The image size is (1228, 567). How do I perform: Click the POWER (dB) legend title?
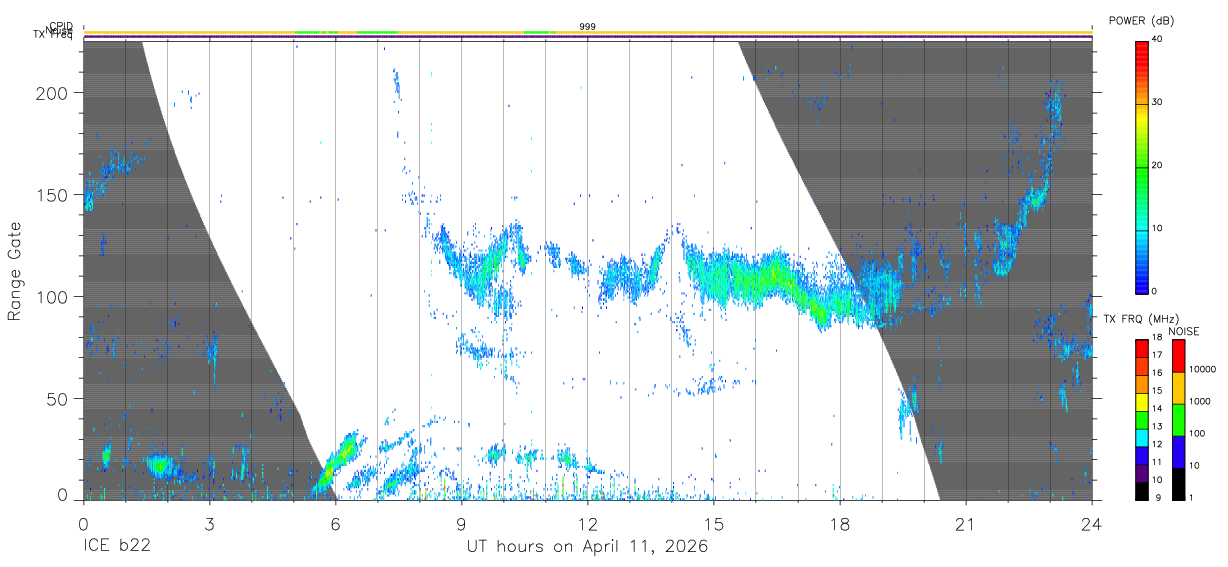[1141, 21]
